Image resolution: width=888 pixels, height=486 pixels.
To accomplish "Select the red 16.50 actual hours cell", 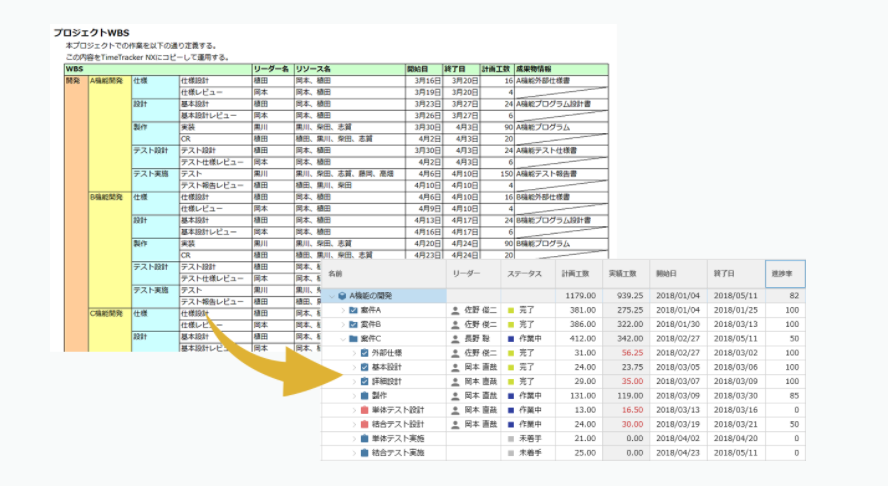I will coord(626,410).
